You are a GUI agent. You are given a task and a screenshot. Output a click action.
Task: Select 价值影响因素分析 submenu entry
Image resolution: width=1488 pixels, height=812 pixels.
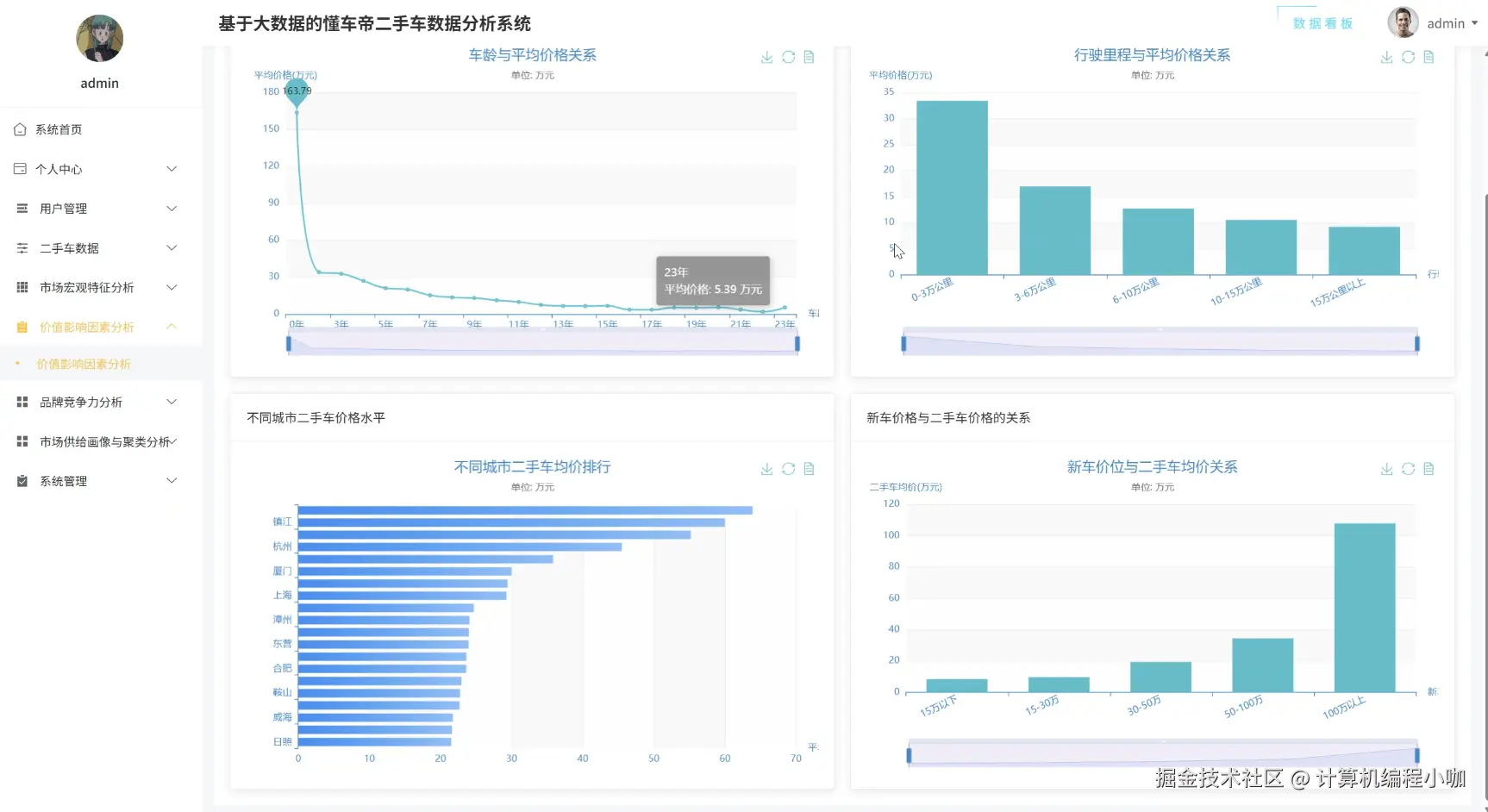[101, 364]
